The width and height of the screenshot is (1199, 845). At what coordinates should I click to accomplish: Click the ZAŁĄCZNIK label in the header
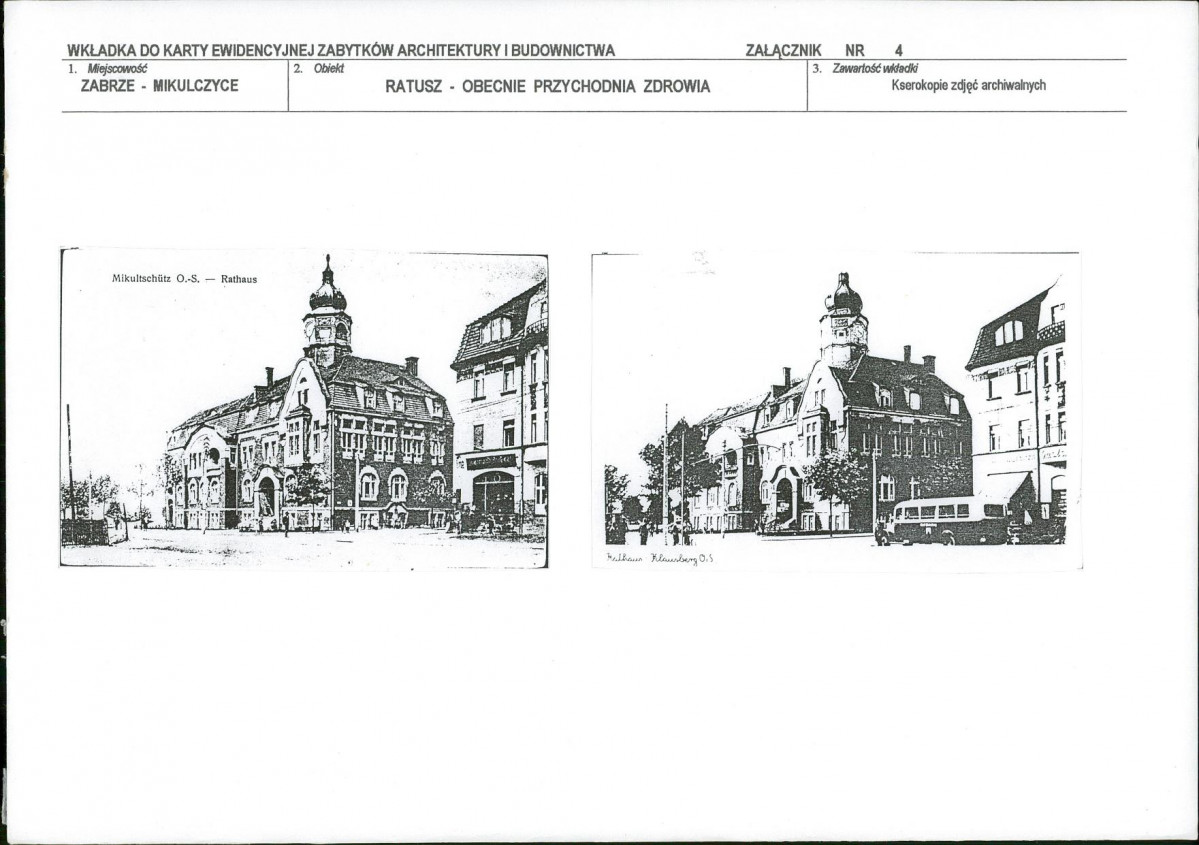click(x=783, y=50)
